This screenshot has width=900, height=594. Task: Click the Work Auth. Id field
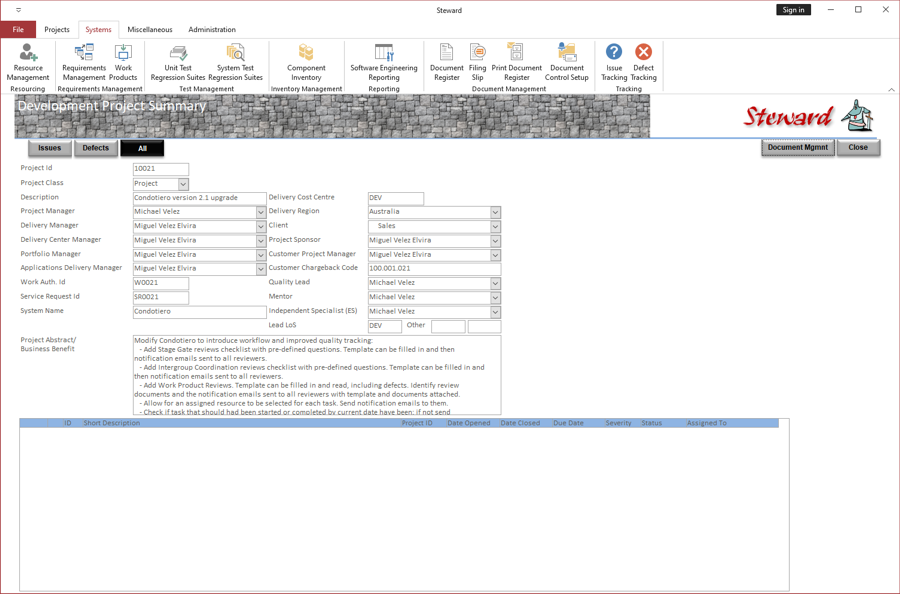pyautogui.click(x=161, y=283)
